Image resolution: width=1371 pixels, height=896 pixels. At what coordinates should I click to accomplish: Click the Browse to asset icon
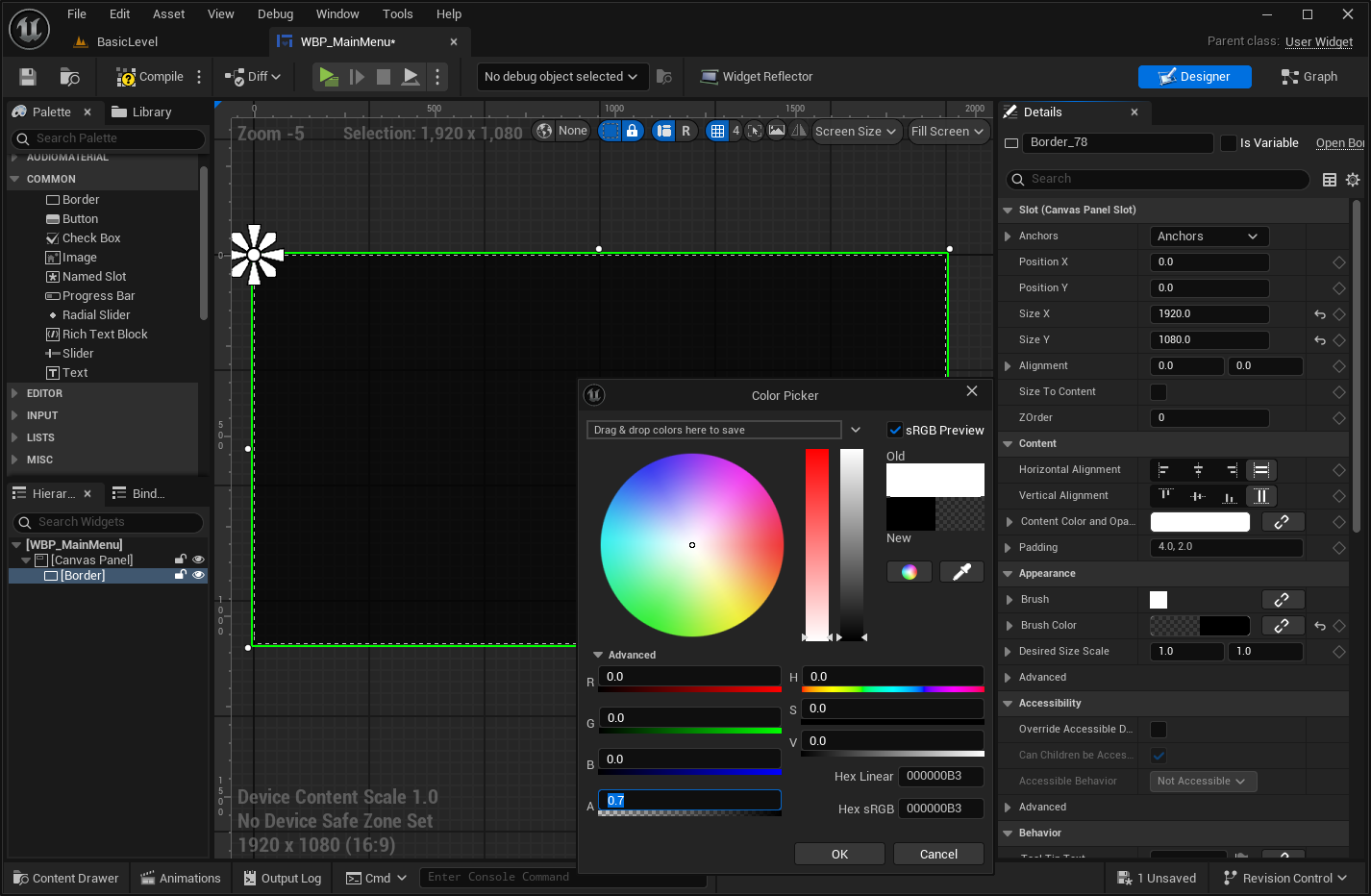69,77
